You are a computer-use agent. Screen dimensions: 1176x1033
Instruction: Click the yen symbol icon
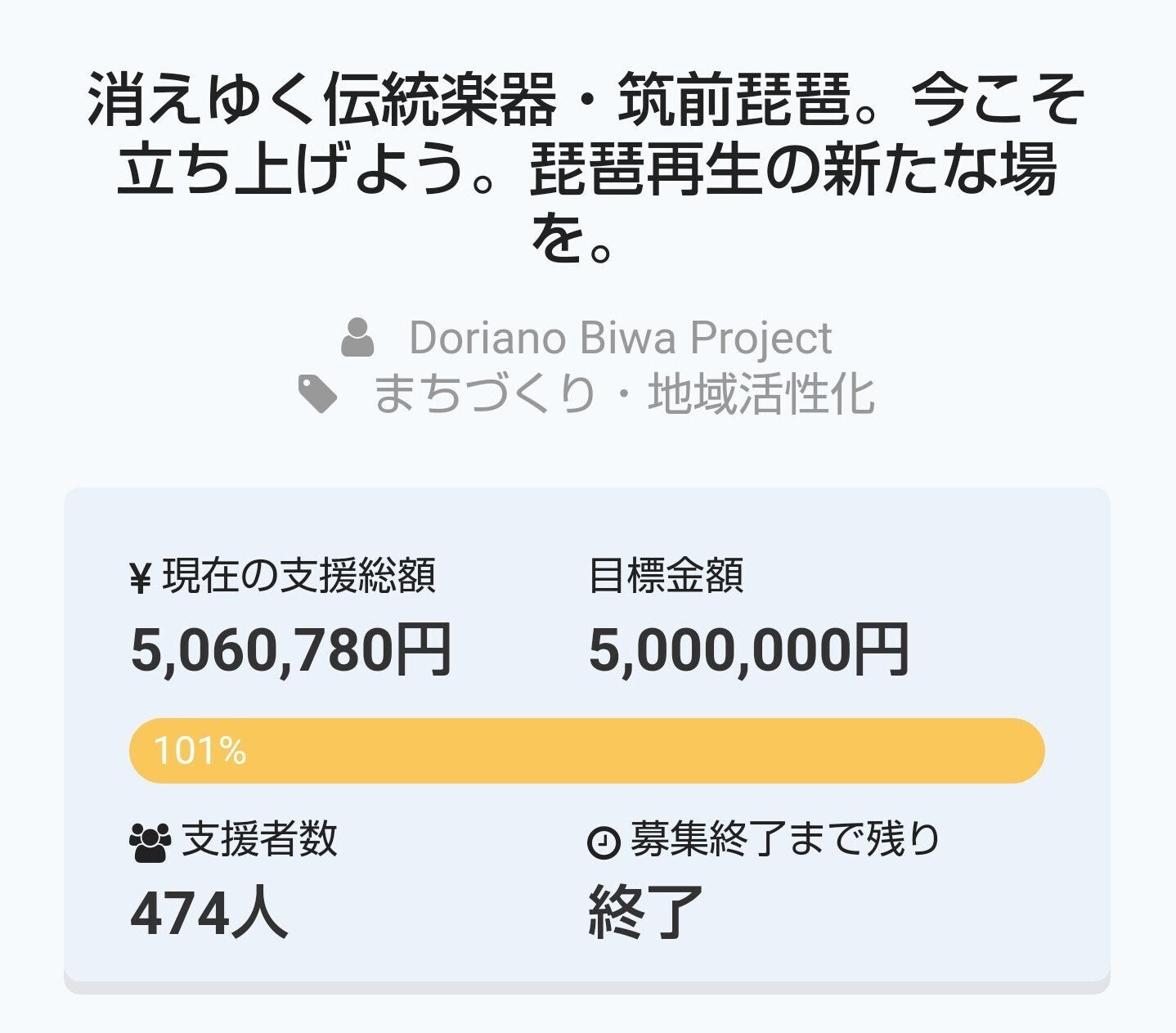(x=141, y=578)
